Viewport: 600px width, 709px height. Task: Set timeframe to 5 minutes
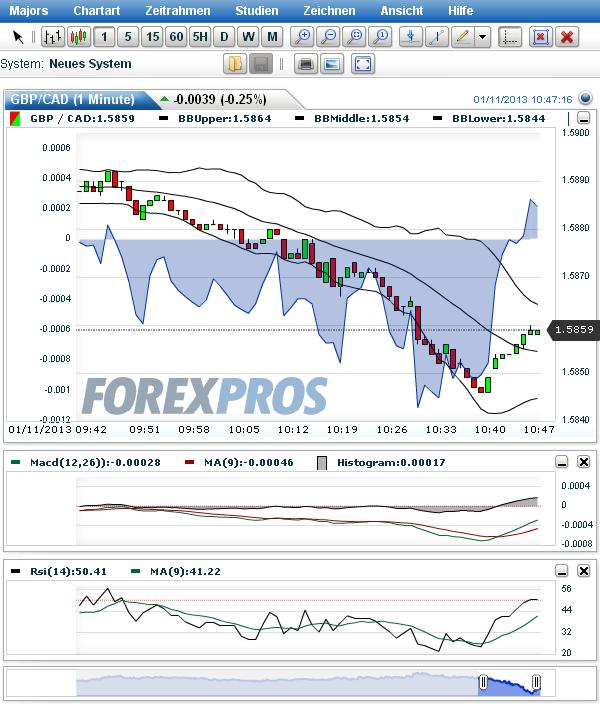(128, 37)
